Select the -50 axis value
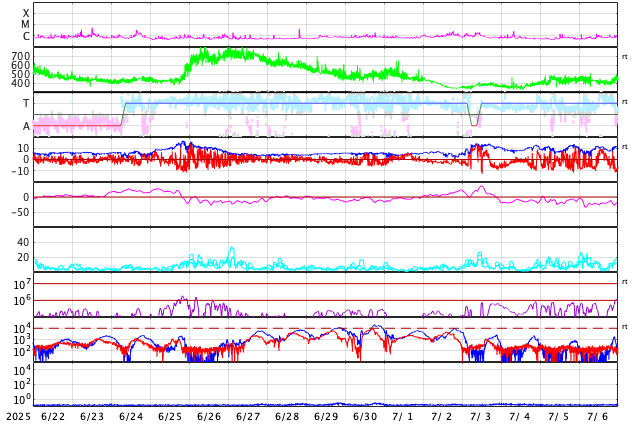The image size is (634, 424). click(20, 212)
